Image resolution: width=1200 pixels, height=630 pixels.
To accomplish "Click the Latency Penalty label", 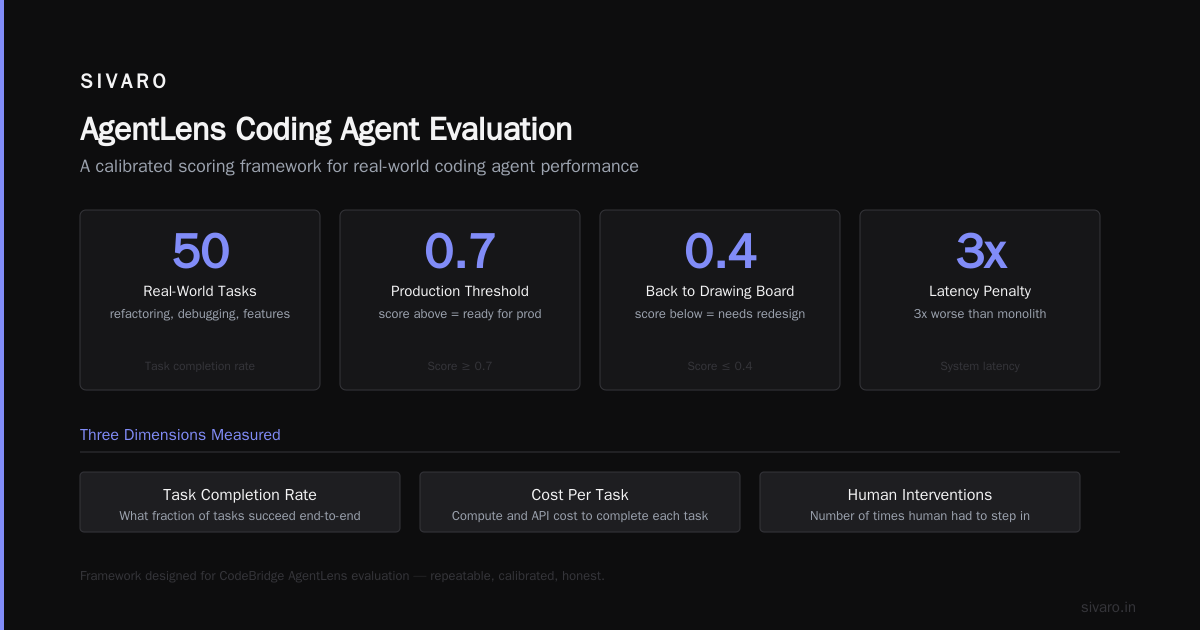I will tap(980, 291).
